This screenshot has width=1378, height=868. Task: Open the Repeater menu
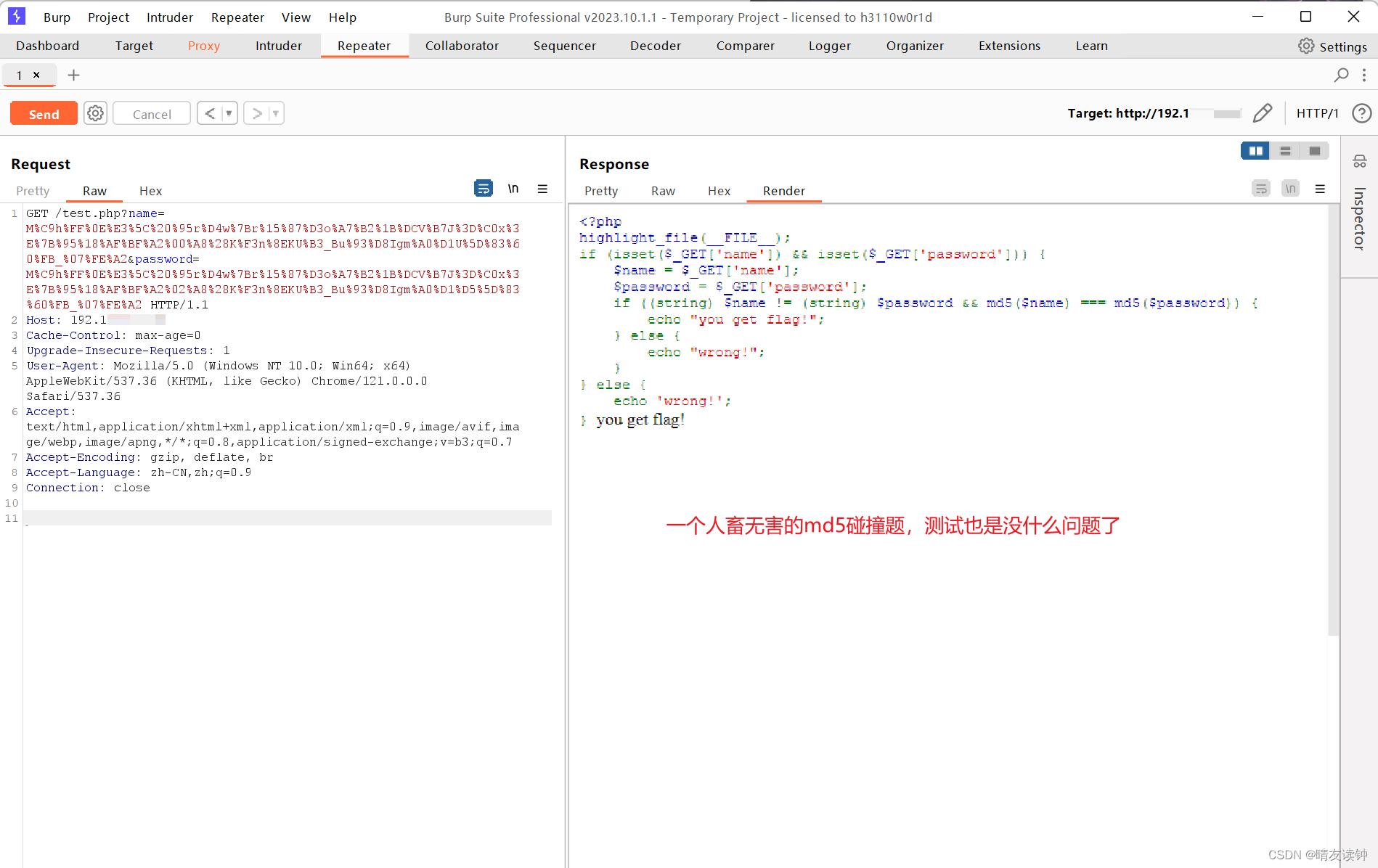tap(237, 17)
